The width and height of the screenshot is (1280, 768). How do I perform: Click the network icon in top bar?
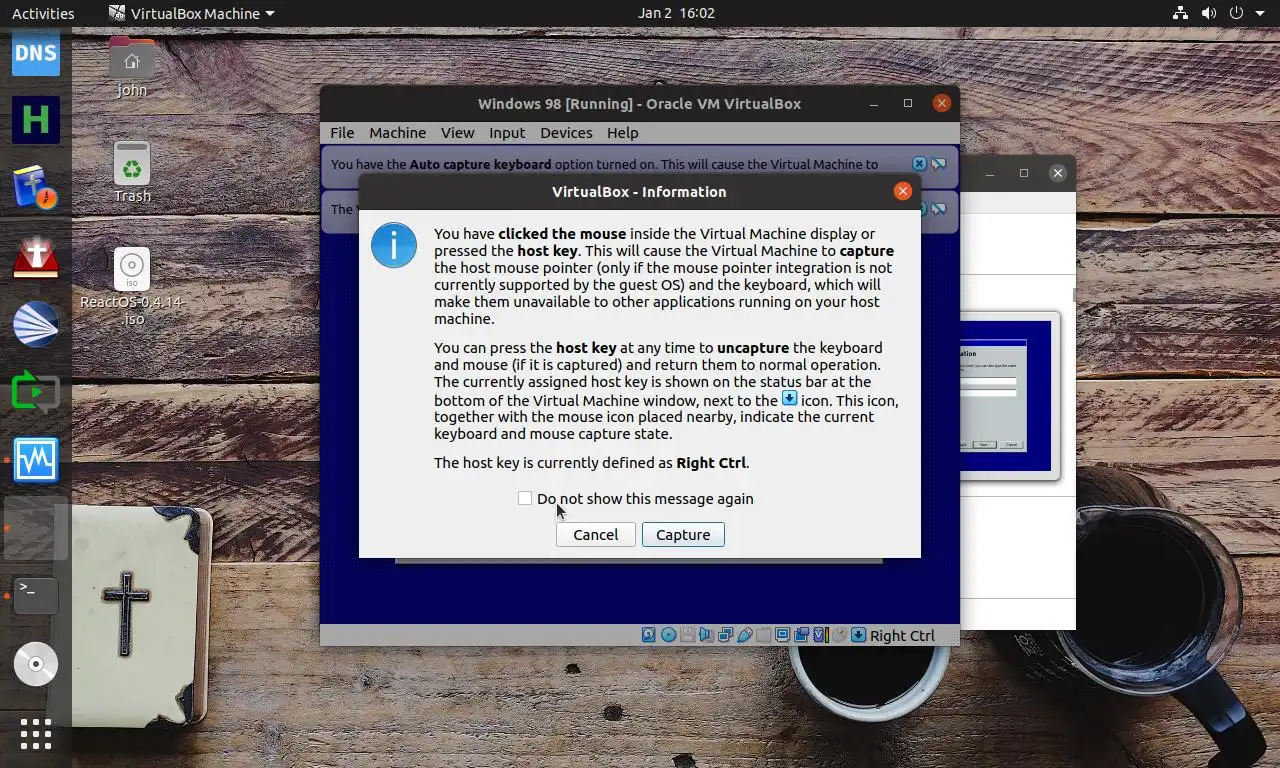[1180, 13]
